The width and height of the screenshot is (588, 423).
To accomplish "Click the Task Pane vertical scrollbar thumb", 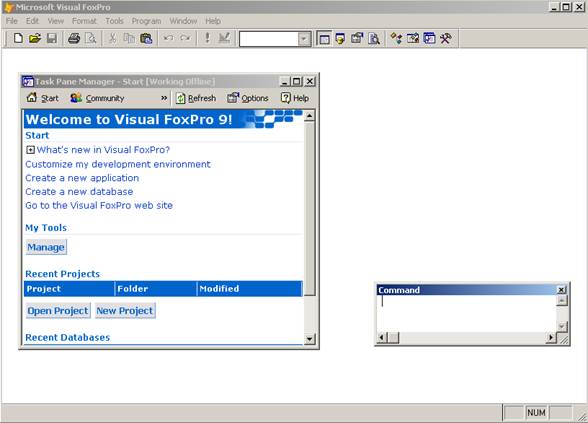I will coord(309,209).
